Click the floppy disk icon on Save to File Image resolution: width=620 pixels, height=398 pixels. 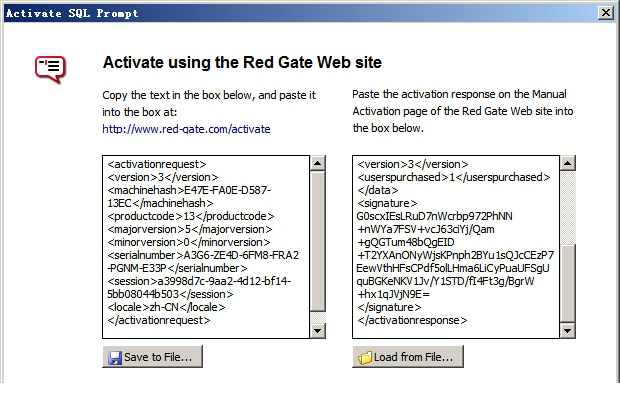coord(115,358)
